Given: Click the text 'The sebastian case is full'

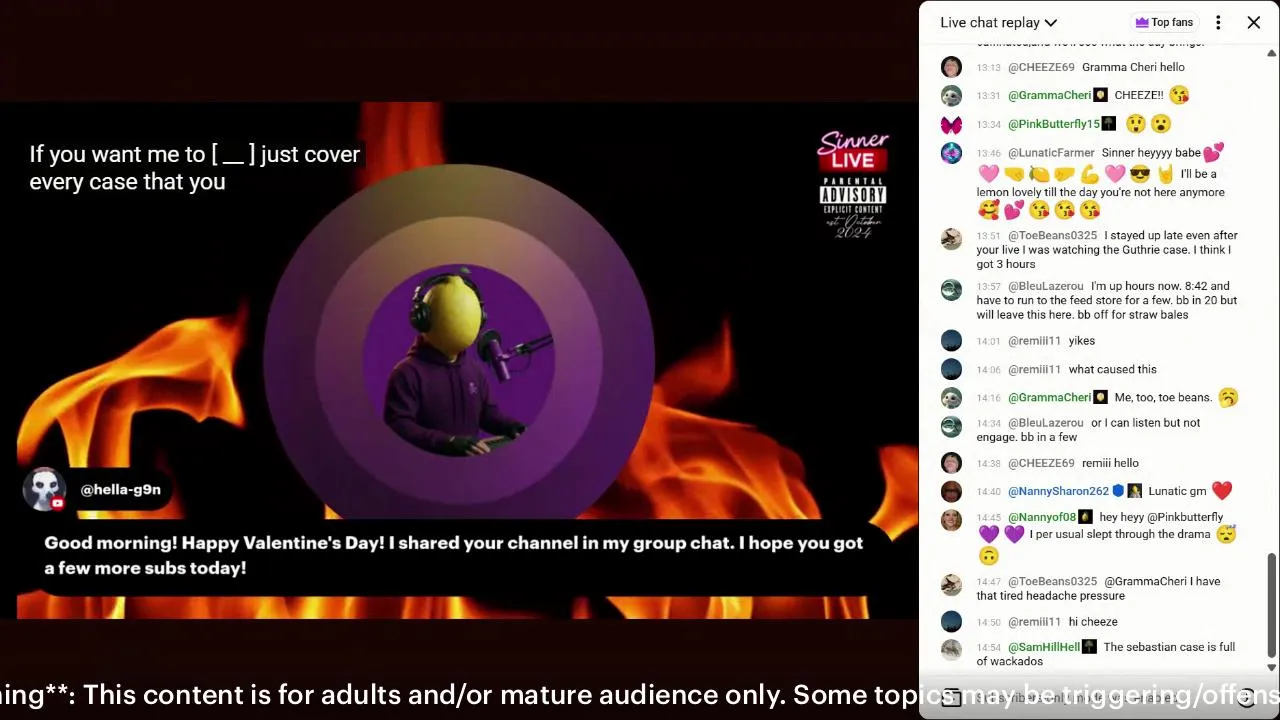Looking at the screenshot, I should tap(1169, 647).
